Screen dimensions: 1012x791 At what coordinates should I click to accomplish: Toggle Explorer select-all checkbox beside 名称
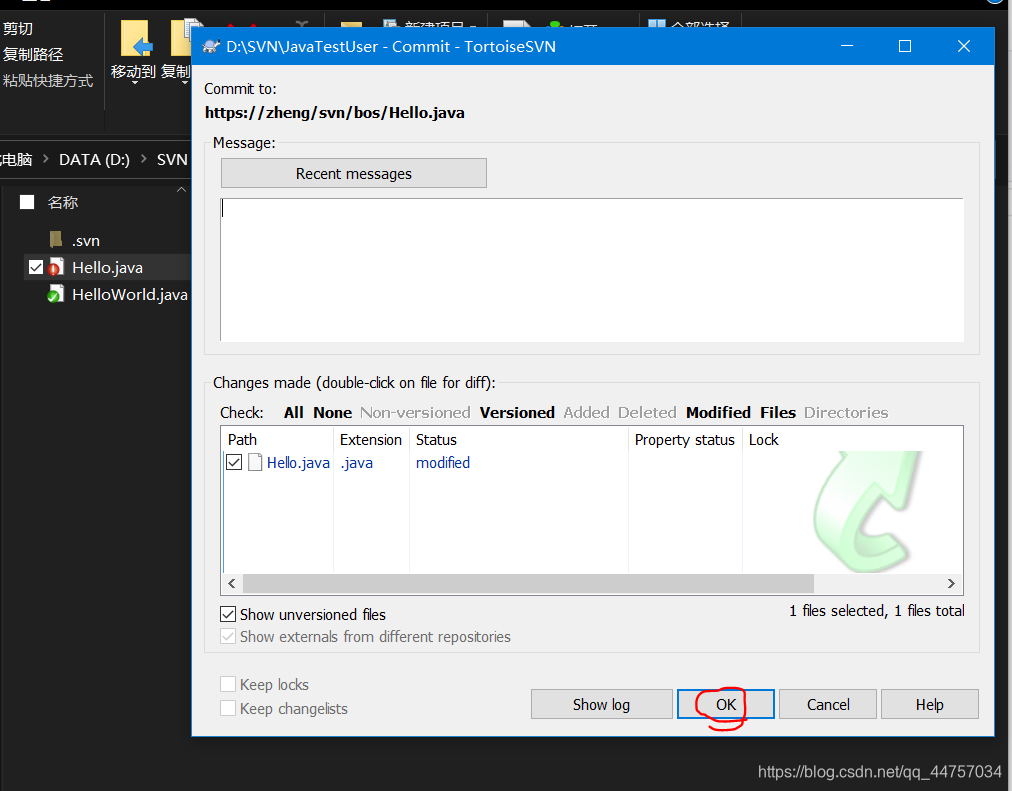click(27, 203)
